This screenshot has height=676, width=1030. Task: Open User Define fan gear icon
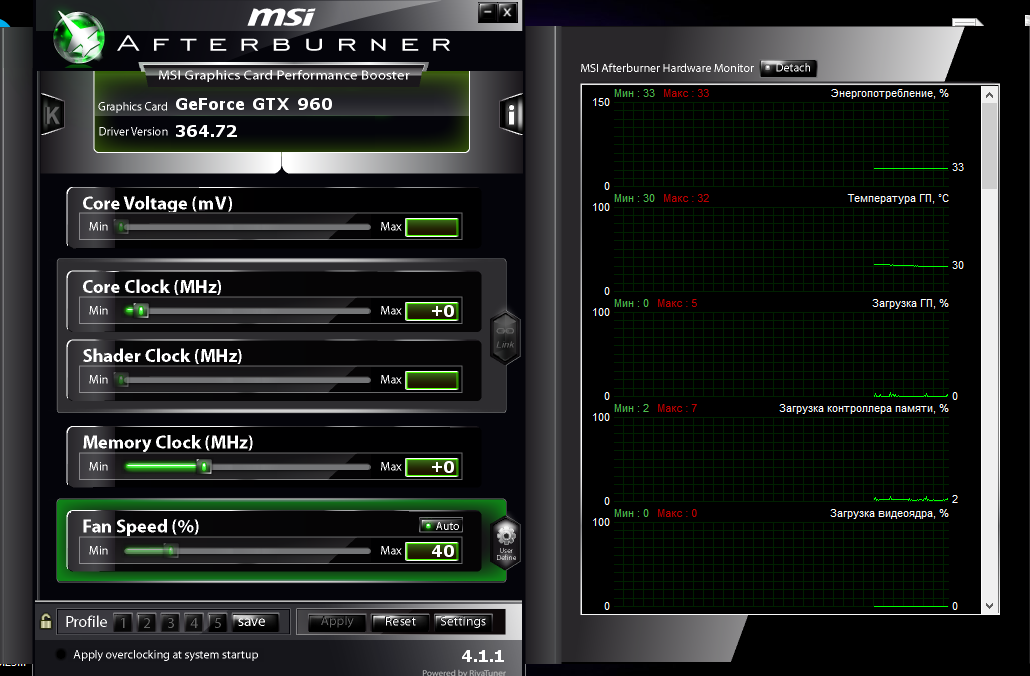pyautogui.click(x=506, y=542)
